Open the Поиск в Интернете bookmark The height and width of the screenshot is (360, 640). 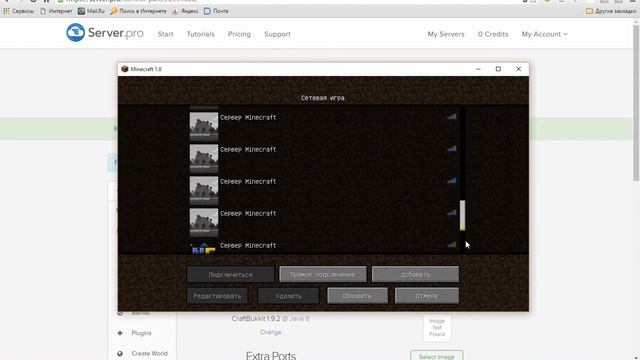[x=139, y=11]
